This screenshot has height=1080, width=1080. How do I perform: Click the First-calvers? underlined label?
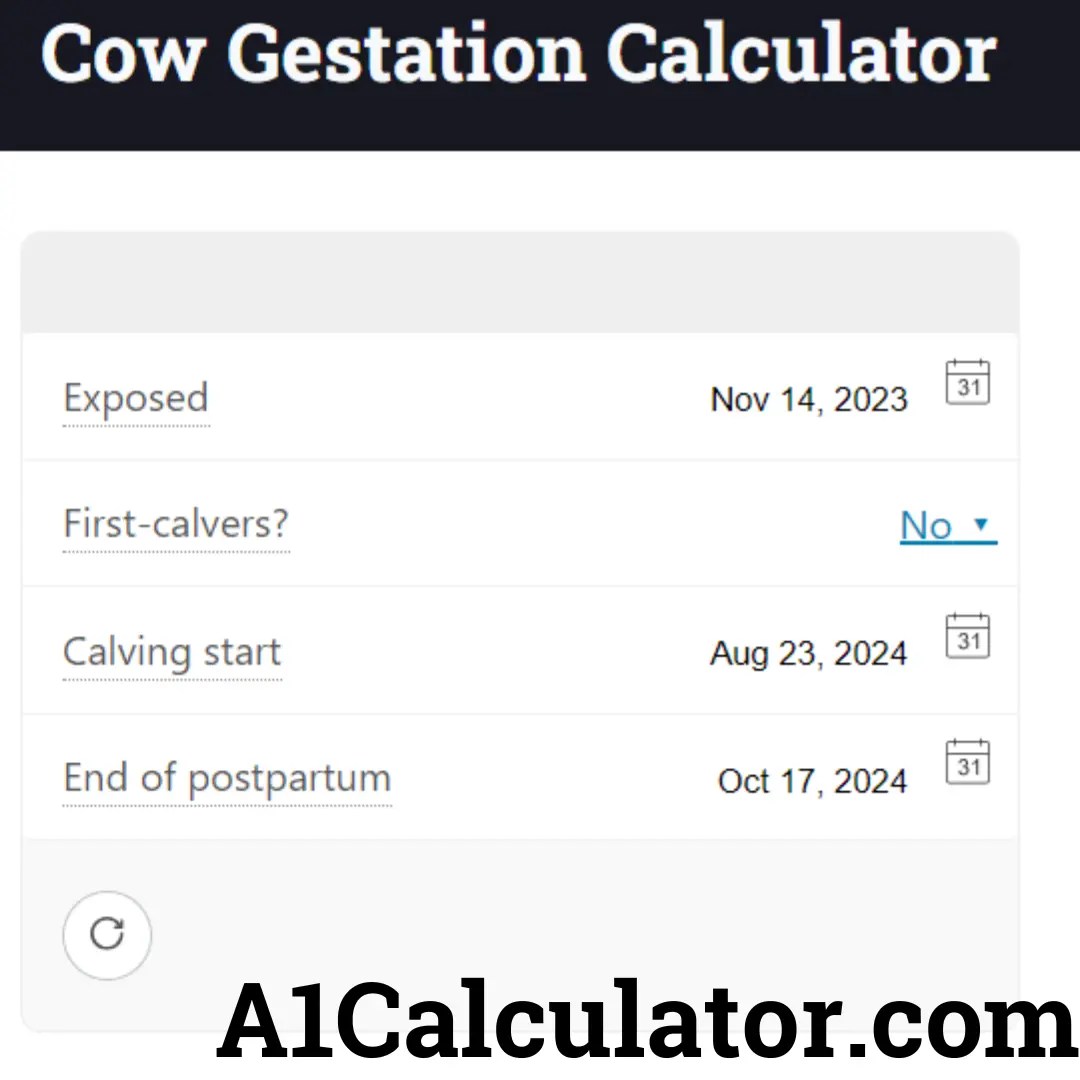tap(175, 524)
